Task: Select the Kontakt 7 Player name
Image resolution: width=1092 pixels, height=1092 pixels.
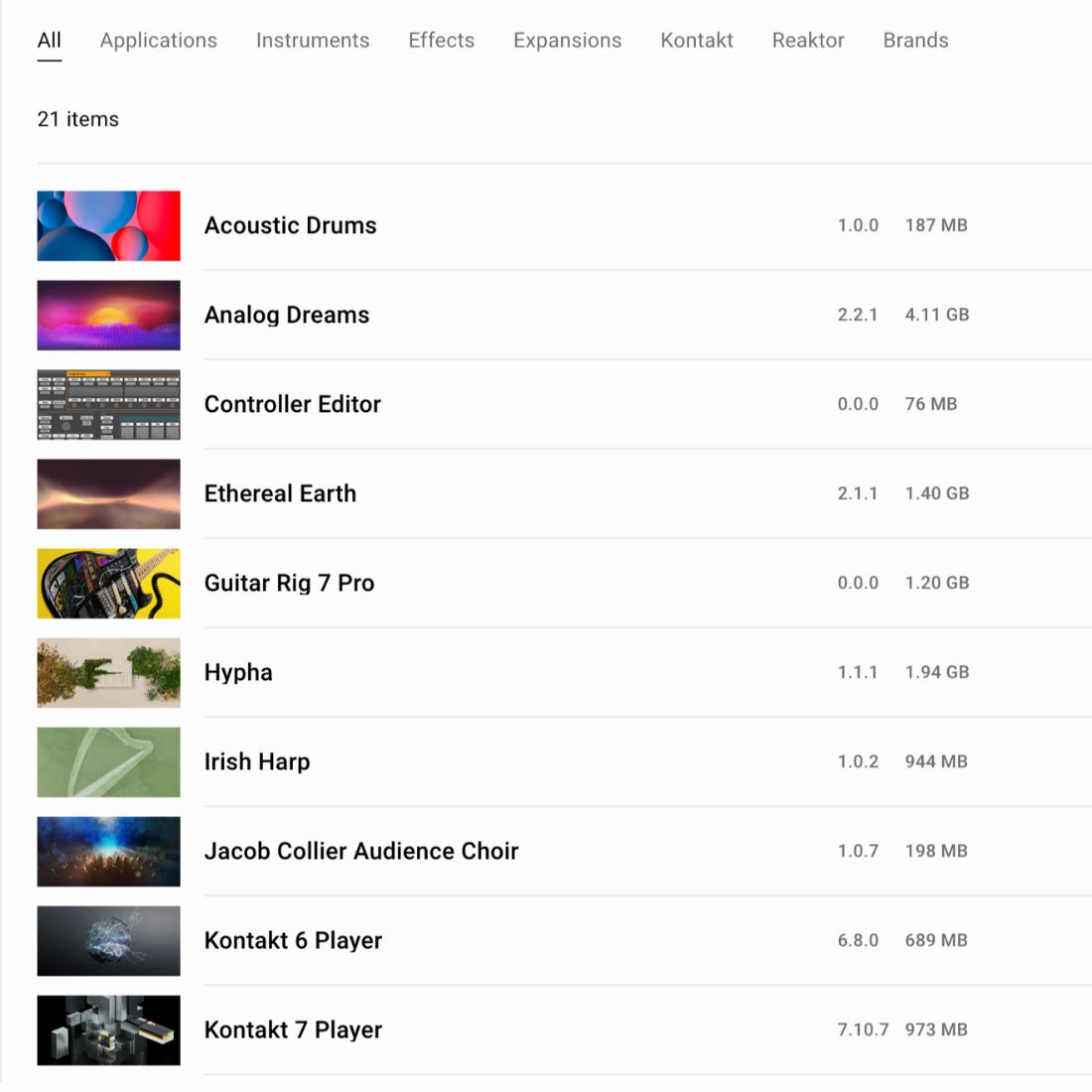Action: click(293, 1030)
